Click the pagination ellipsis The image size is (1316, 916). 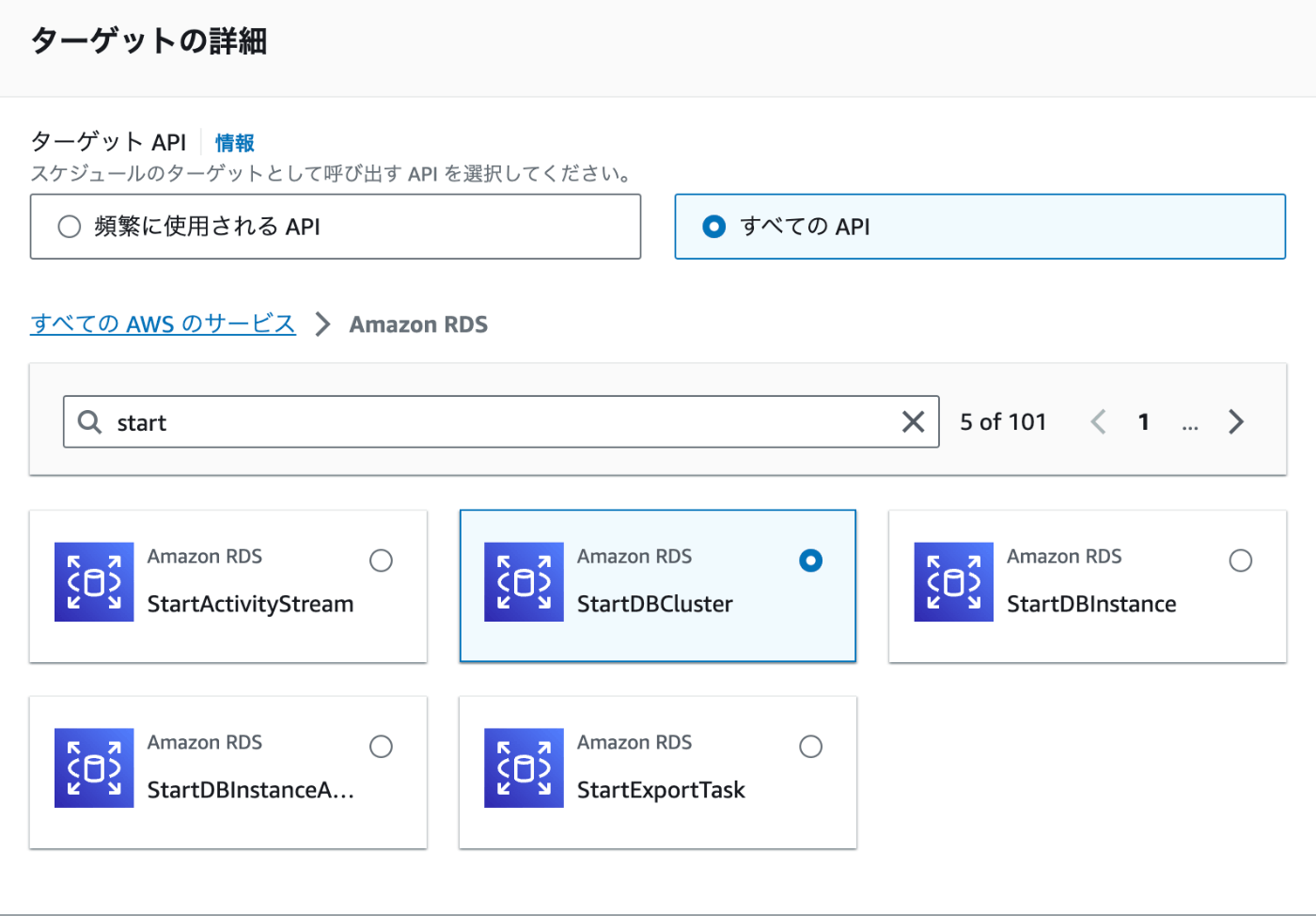point(1190,425)
